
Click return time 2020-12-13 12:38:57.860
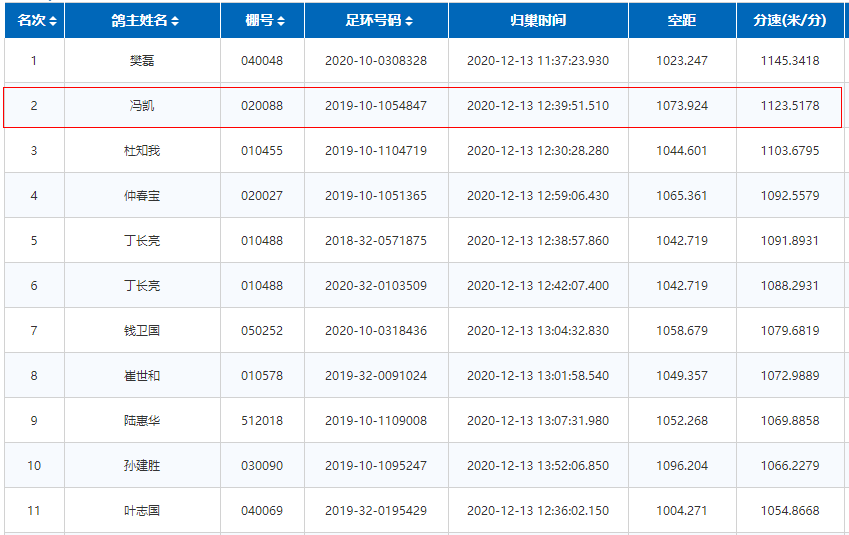tap(538, 240)
